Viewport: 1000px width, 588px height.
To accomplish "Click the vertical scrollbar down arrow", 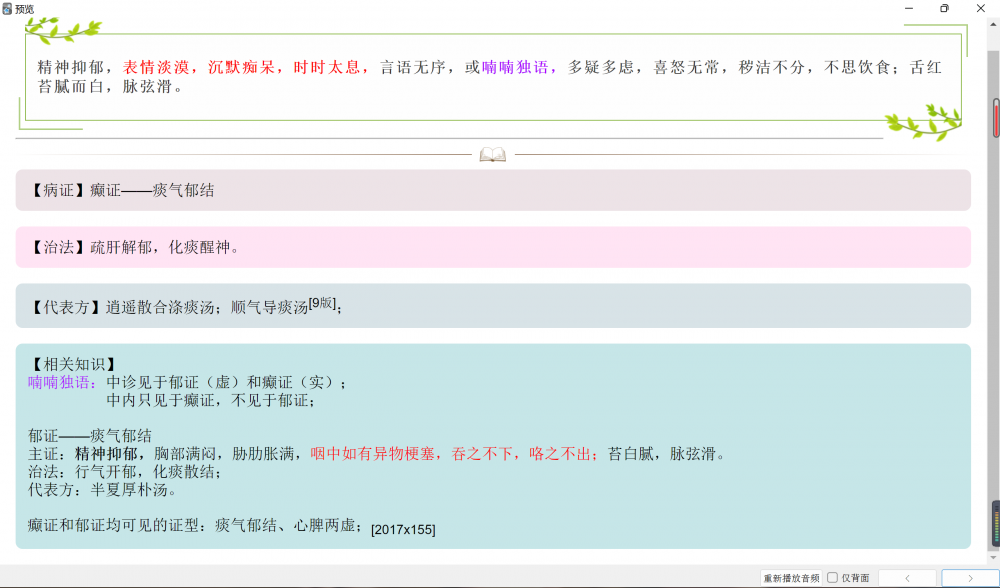I will pos(994,557).
